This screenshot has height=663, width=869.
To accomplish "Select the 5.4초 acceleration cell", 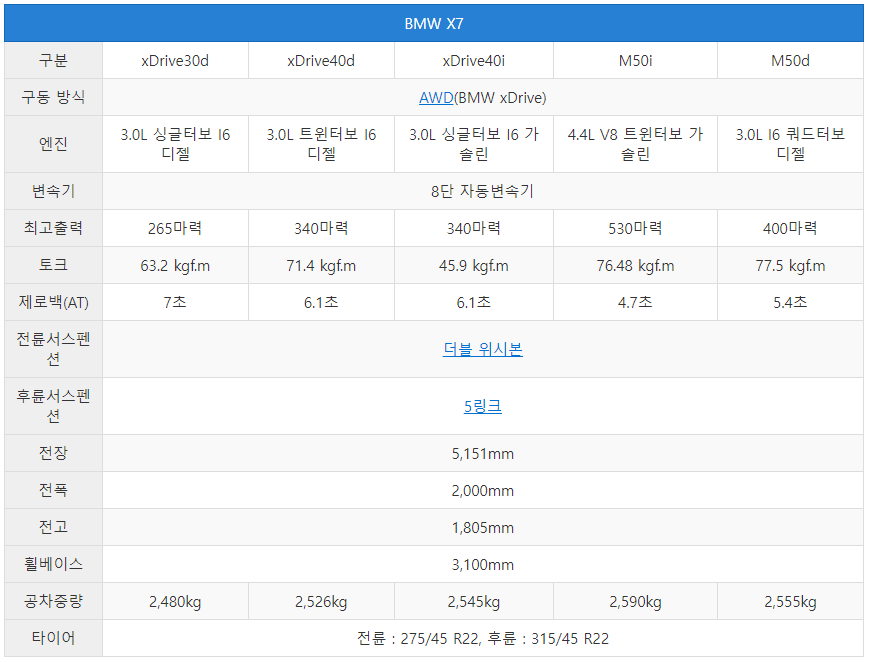I will click(790, 302).
